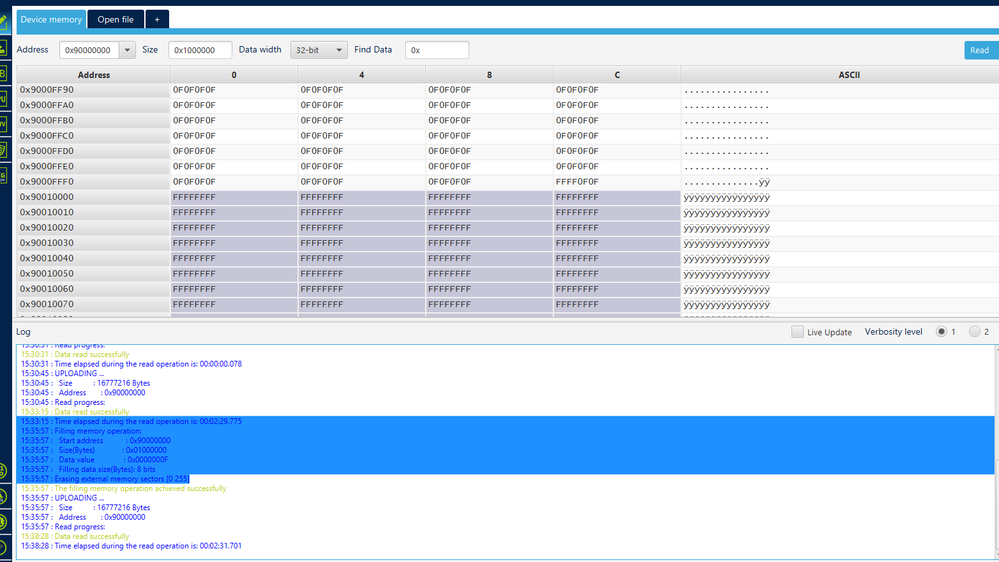
Task: Switch to the Open file tab
Action: [x=115, y=20]
